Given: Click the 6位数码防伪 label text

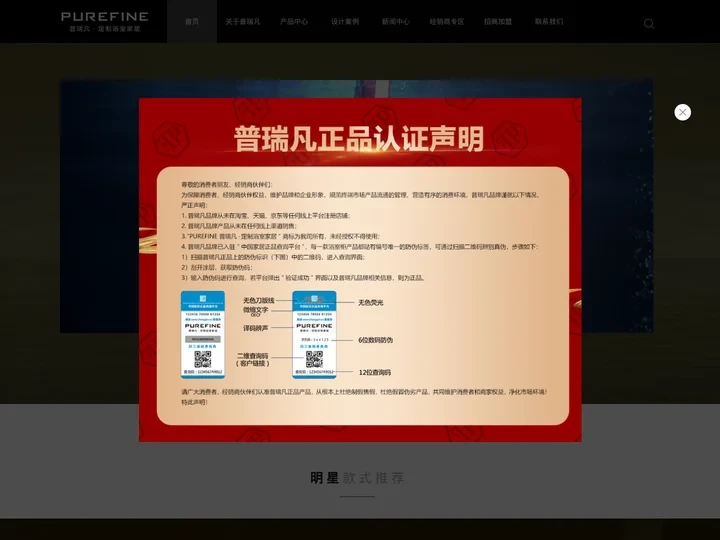Looking at the screenshot, I should tap(376, 340).
